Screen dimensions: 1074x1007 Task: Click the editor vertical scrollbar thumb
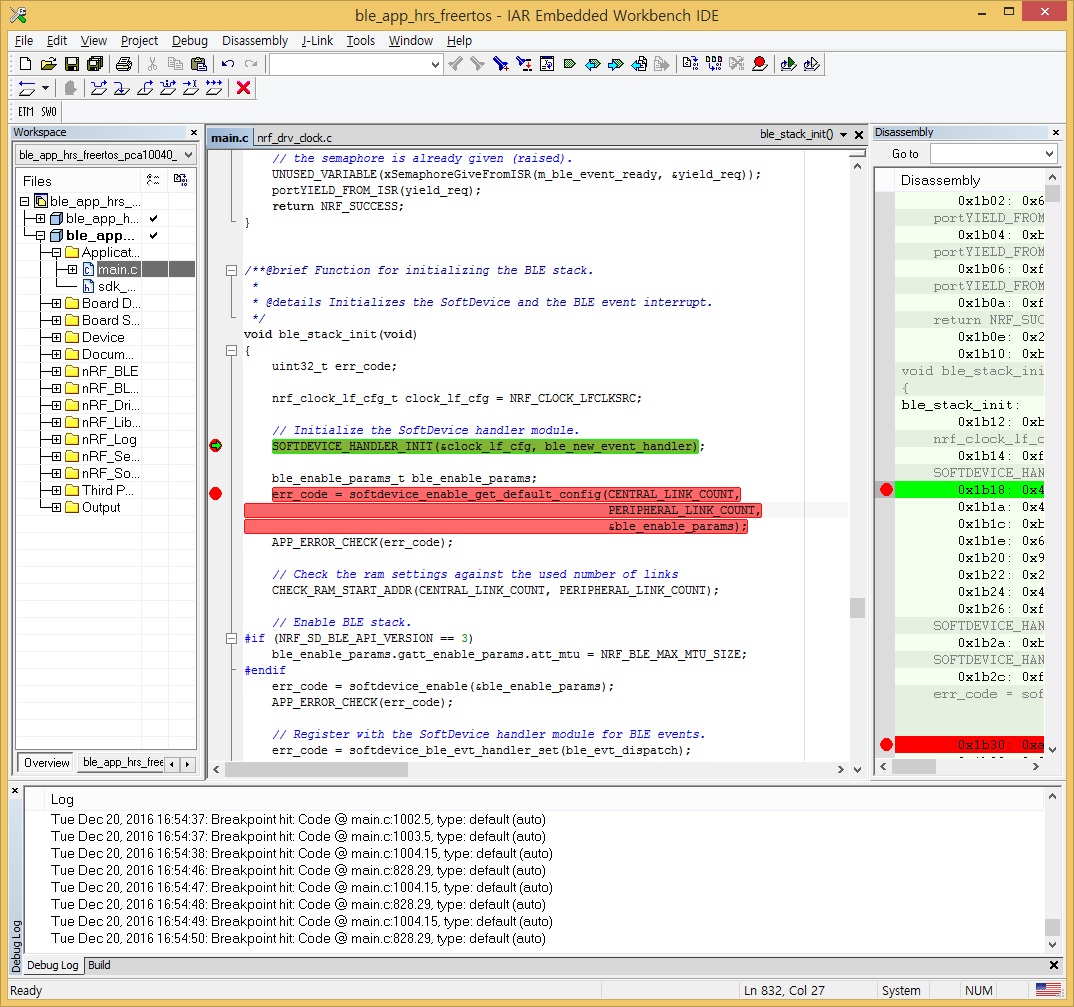tap(857, 608)
